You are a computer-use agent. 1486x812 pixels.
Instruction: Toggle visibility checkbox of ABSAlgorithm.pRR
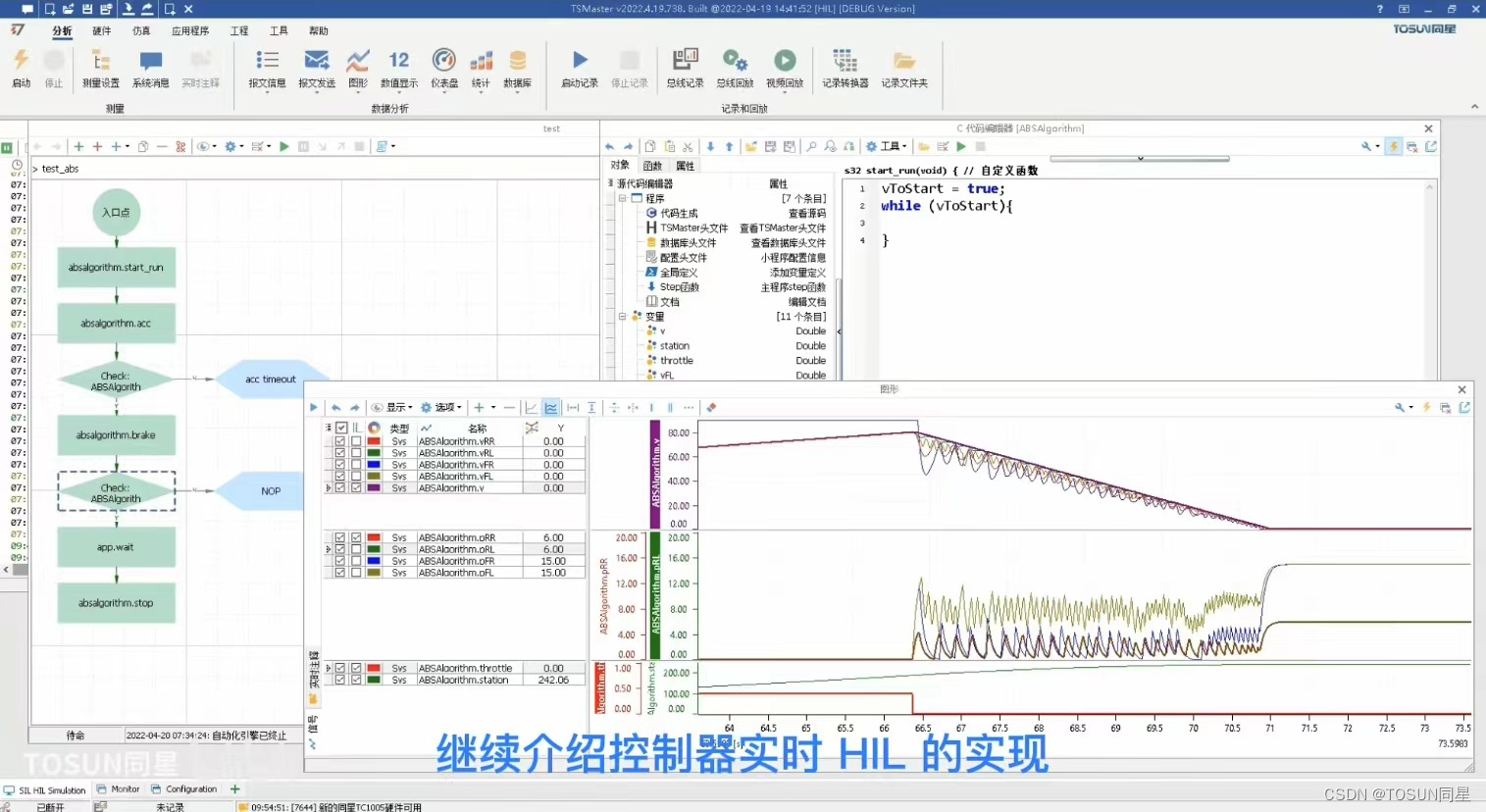pyautogui.click(x=340, y=537)
